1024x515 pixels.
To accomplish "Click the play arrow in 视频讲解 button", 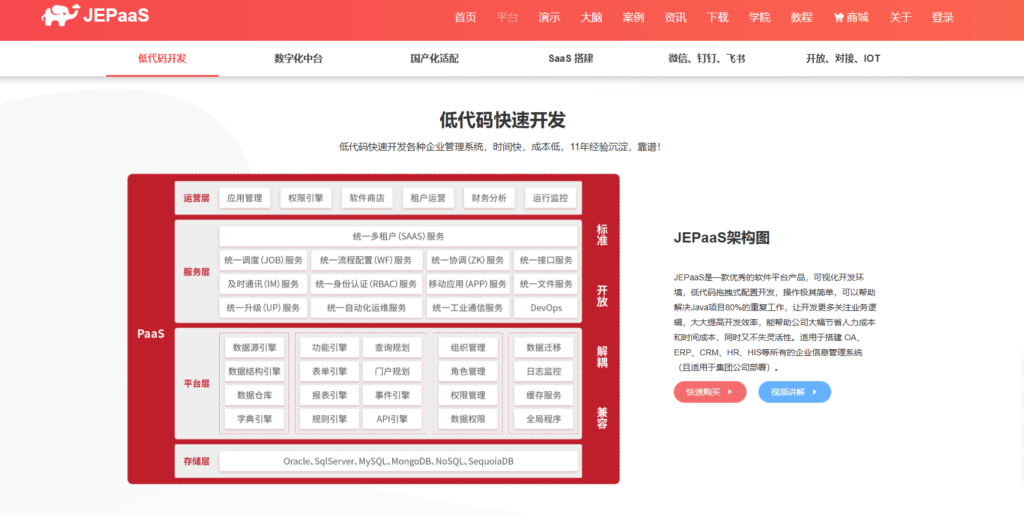I will point(814,392).
